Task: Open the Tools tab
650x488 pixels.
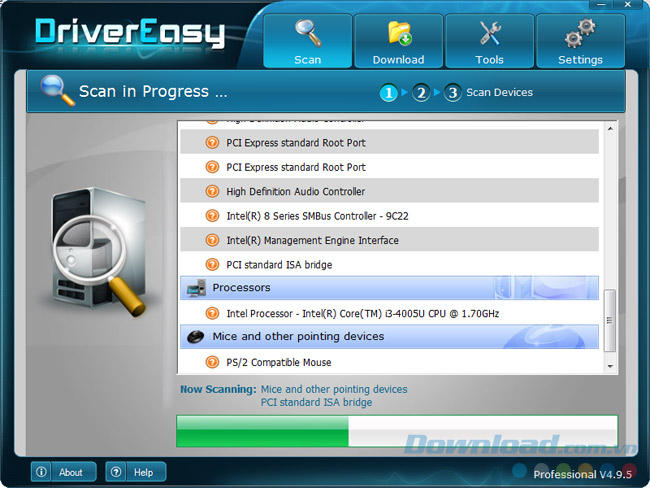Action: [x=489, y=41]
